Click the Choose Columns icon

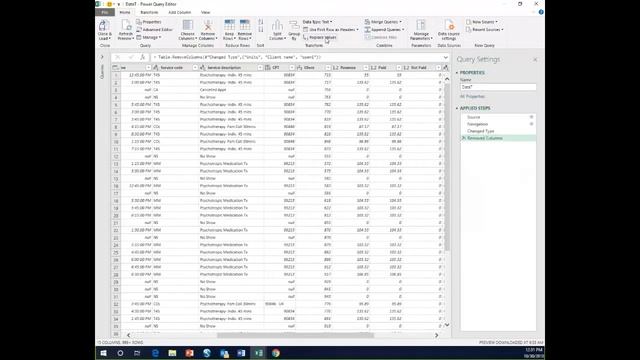(x=187, y=26)
